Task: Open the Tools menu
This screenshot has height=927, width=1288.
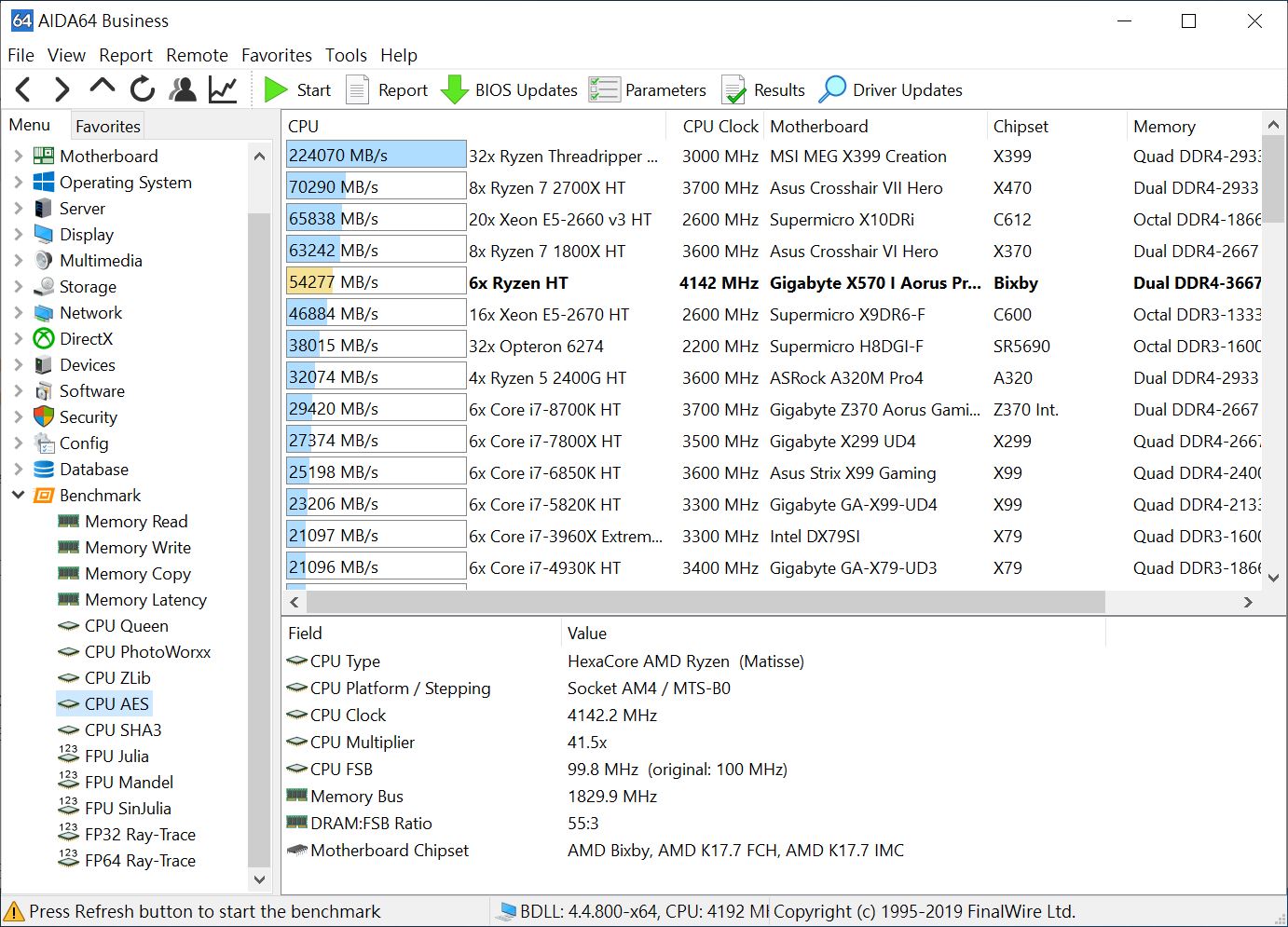Action: (346, 55)
